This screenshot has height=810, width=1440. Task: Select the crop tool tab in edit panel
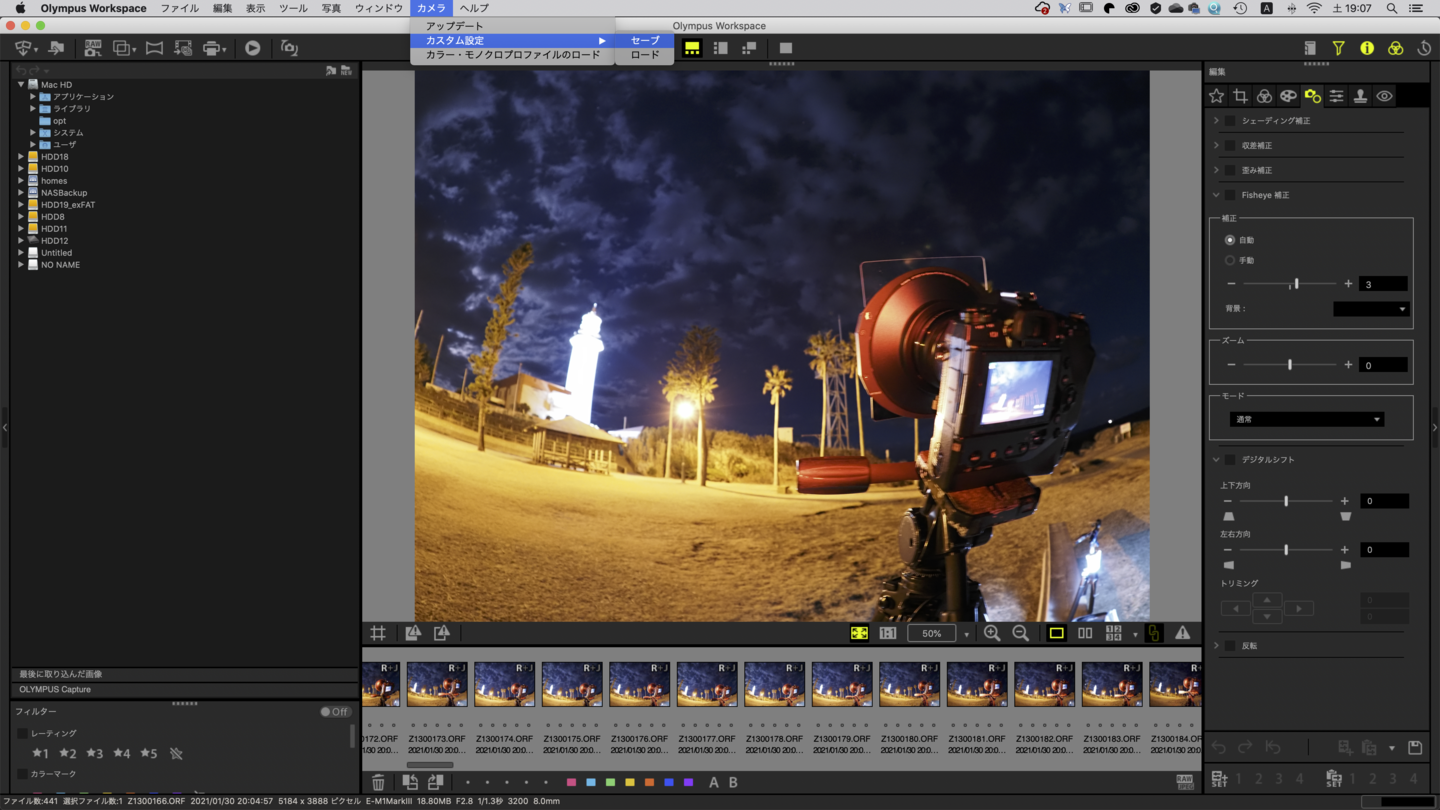pos(1240,96)
